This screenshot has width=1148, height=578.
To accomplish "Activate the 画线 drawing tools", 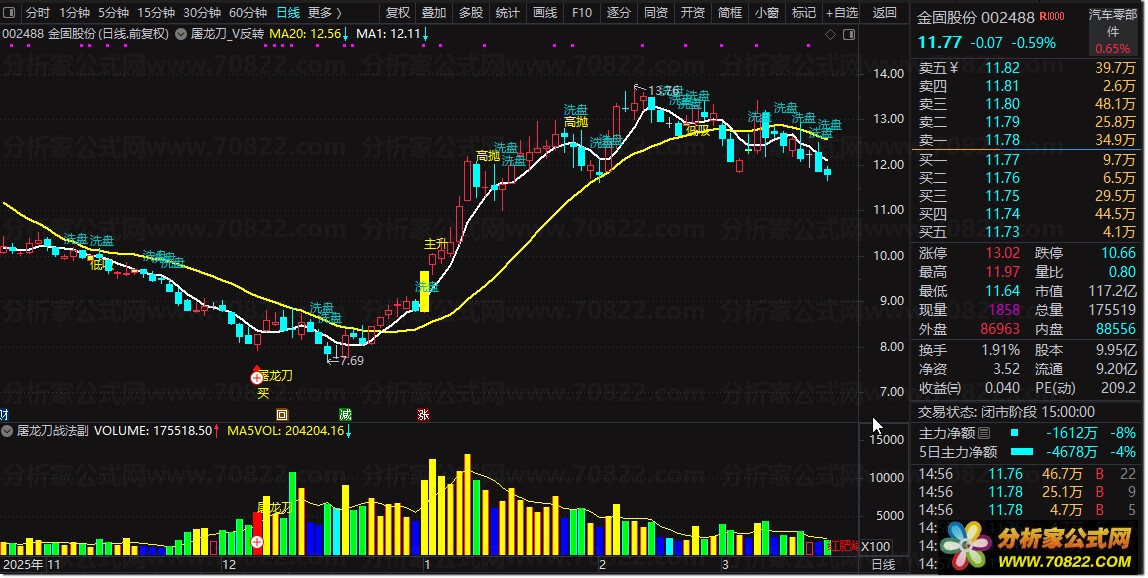I will click(545, 12).
